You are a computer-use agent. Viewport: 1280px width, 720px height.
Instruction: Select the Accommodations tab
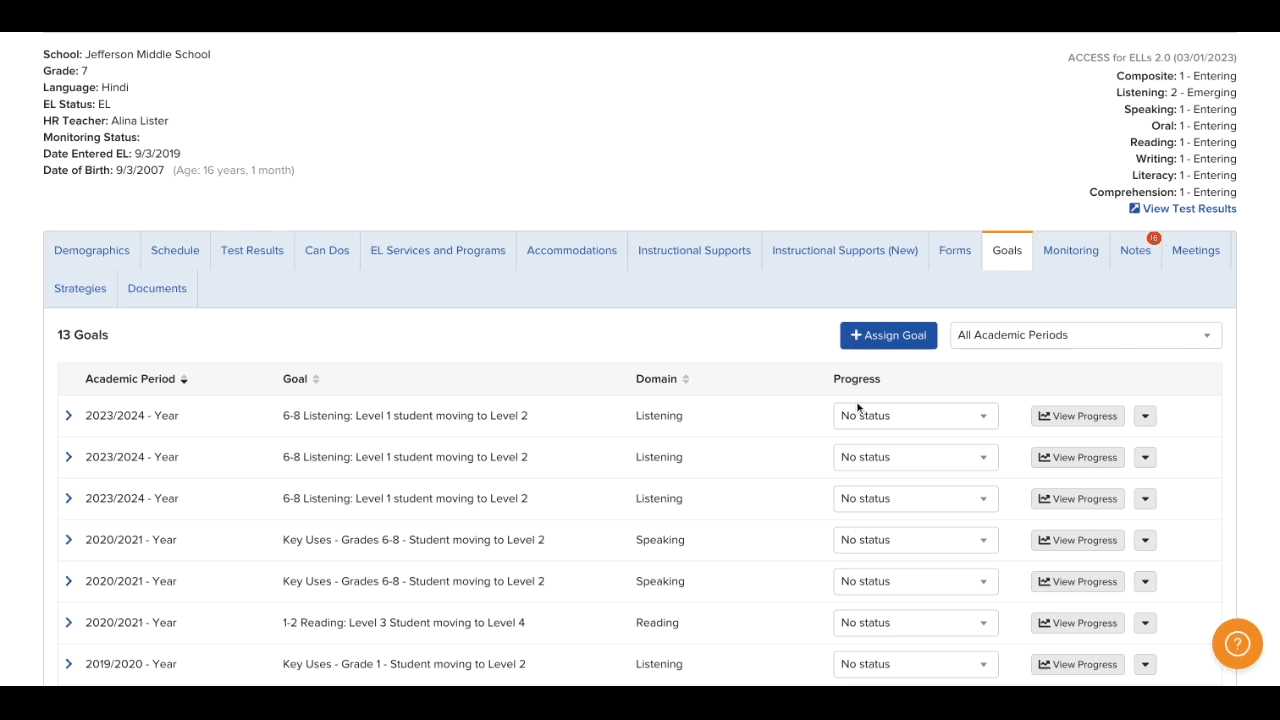(572, 250)
